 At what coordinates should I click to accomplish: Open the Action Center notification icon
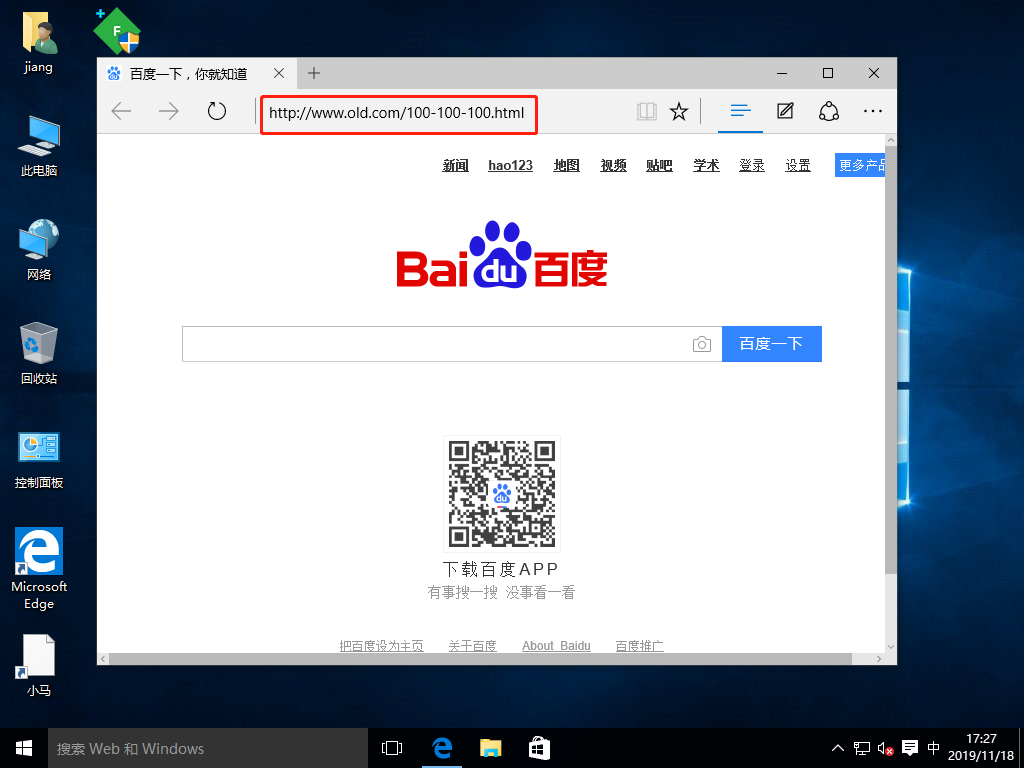pyautogui.click(x=910, y=748)
